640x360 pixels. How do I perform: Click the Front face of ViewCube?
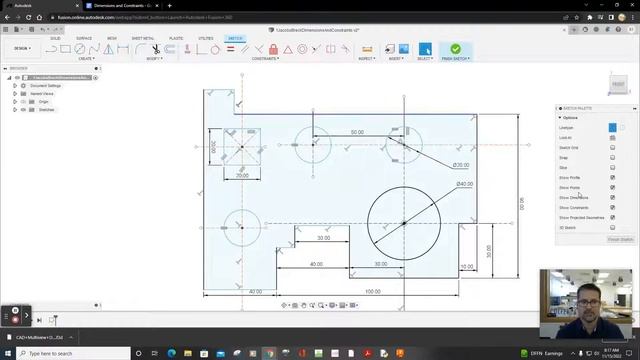(x=618, y=84)
